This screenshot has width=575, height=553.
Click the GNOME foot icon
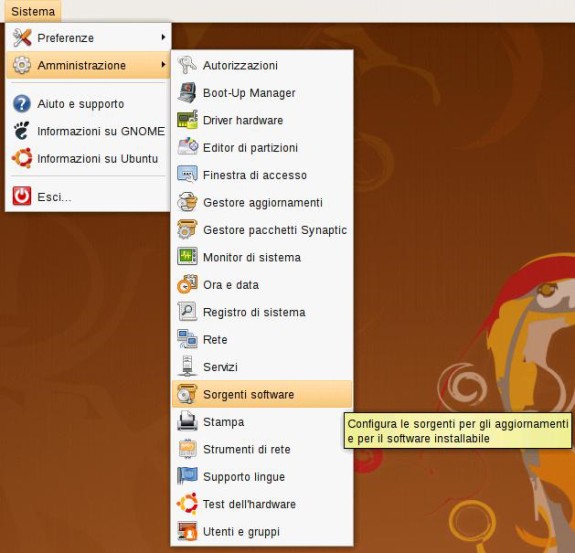21,131
